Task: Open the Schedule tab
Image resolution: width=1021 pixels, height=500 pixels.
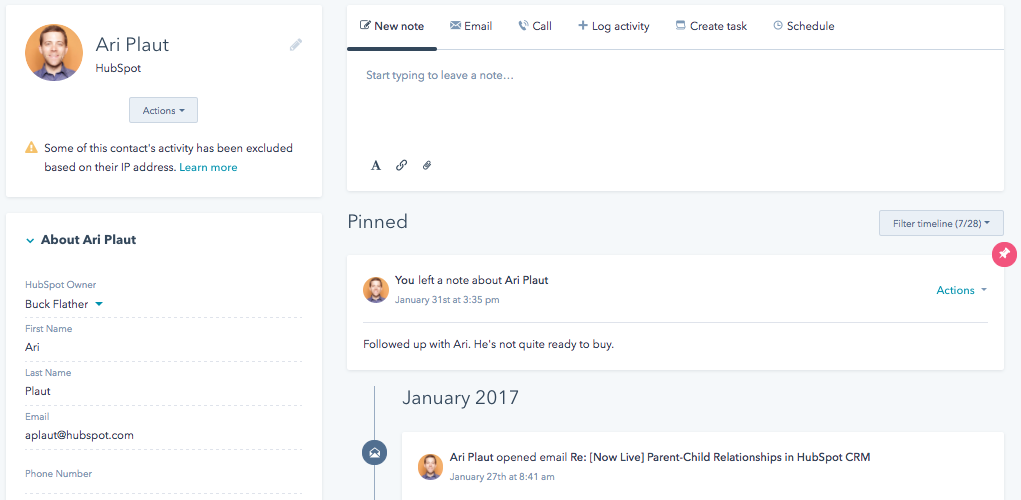Action: (x=804, y=26)
